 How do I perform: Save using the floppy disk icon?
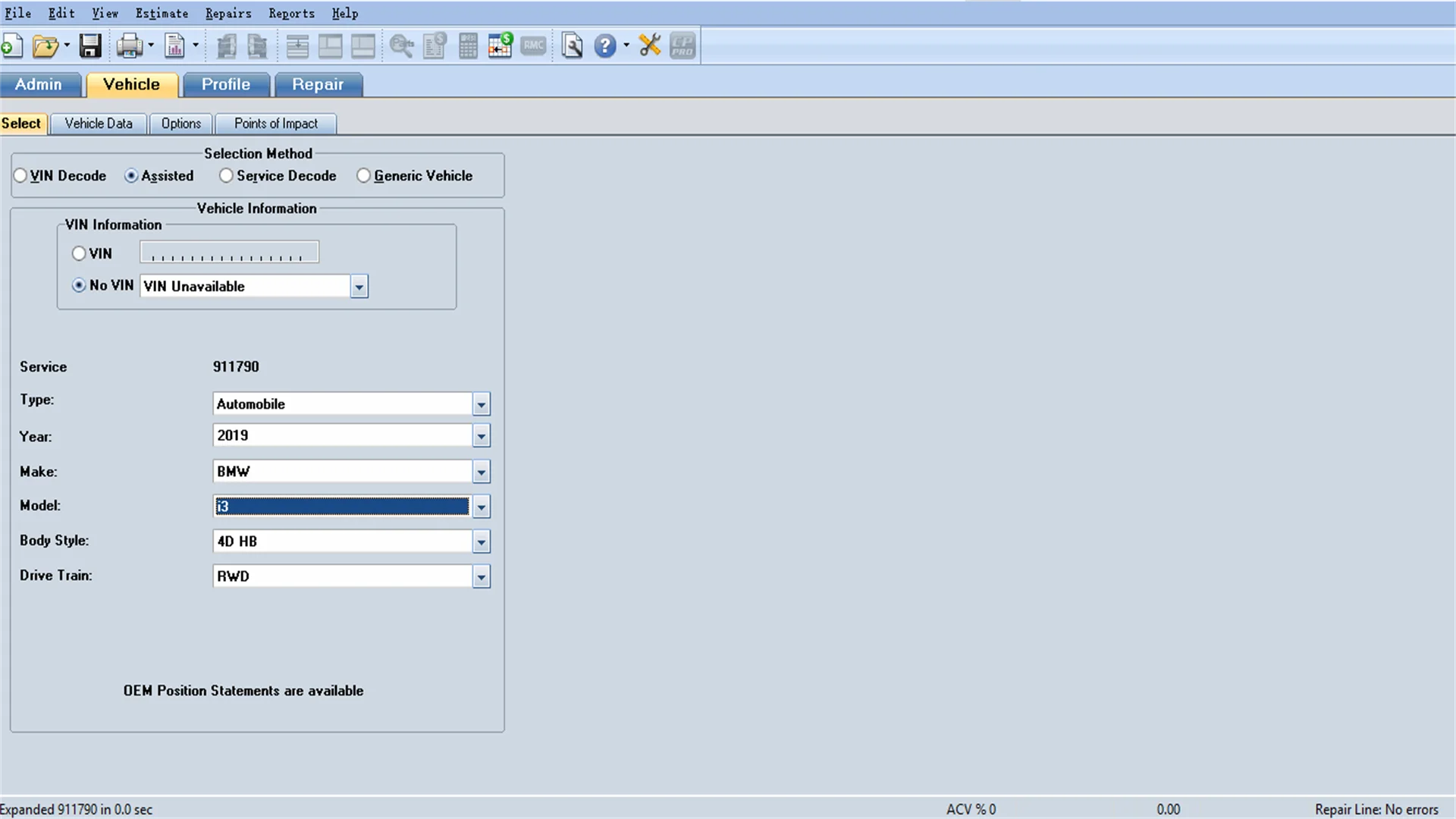90,46
